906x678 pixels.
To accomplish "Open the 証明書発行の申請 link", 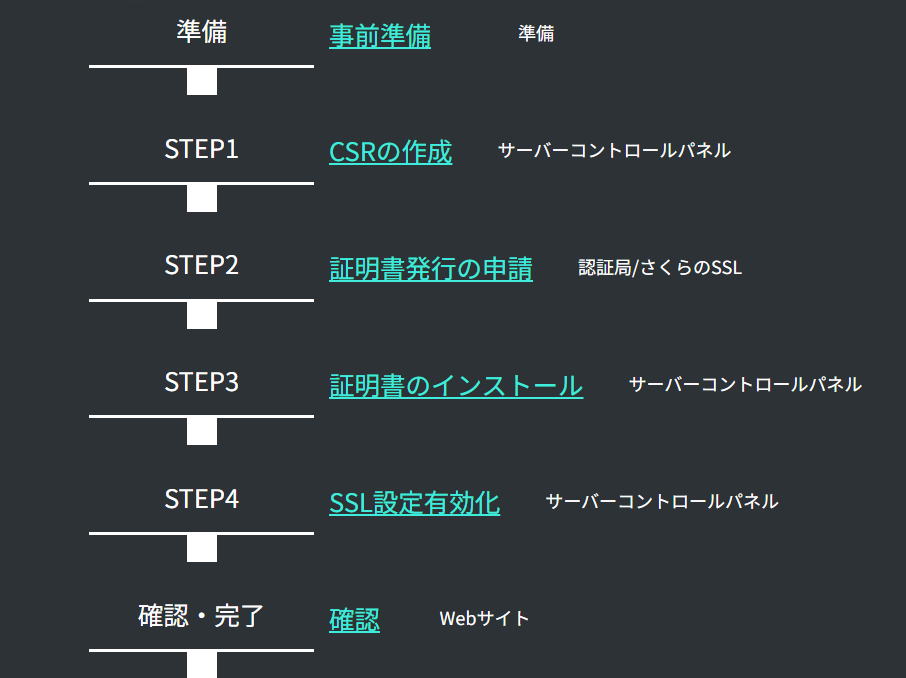I will (x=431, y=269).
